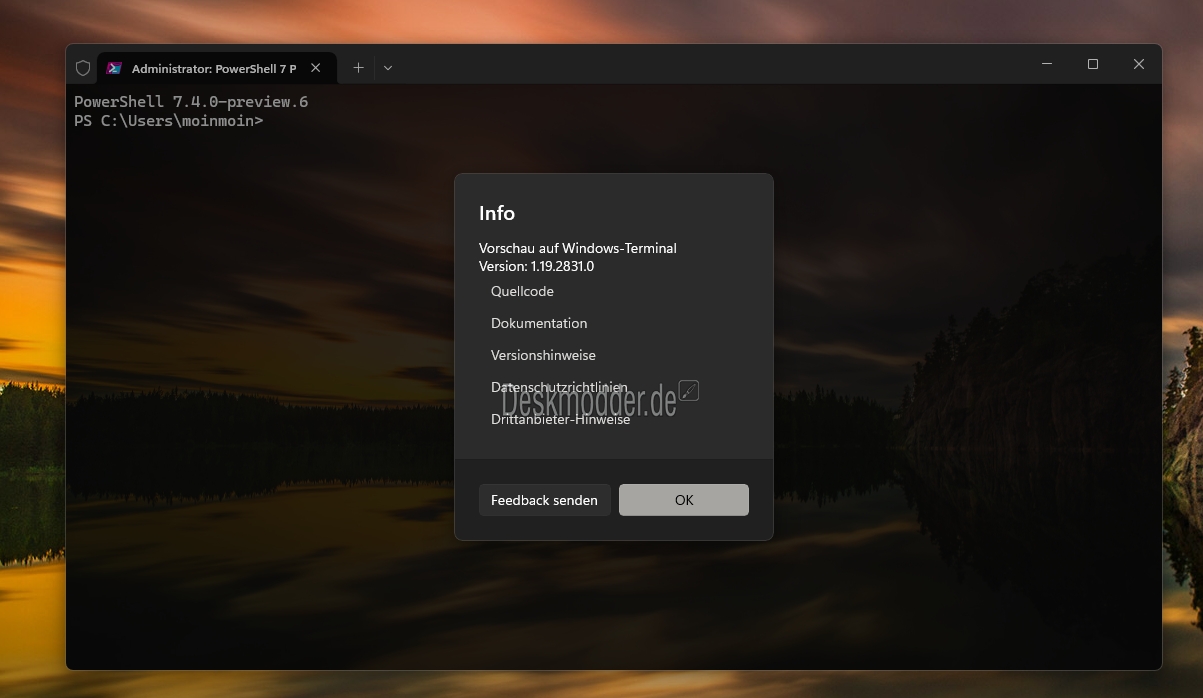Click the 'Vorschau auf Windows-Terminal' text

(x=578, y=248)
